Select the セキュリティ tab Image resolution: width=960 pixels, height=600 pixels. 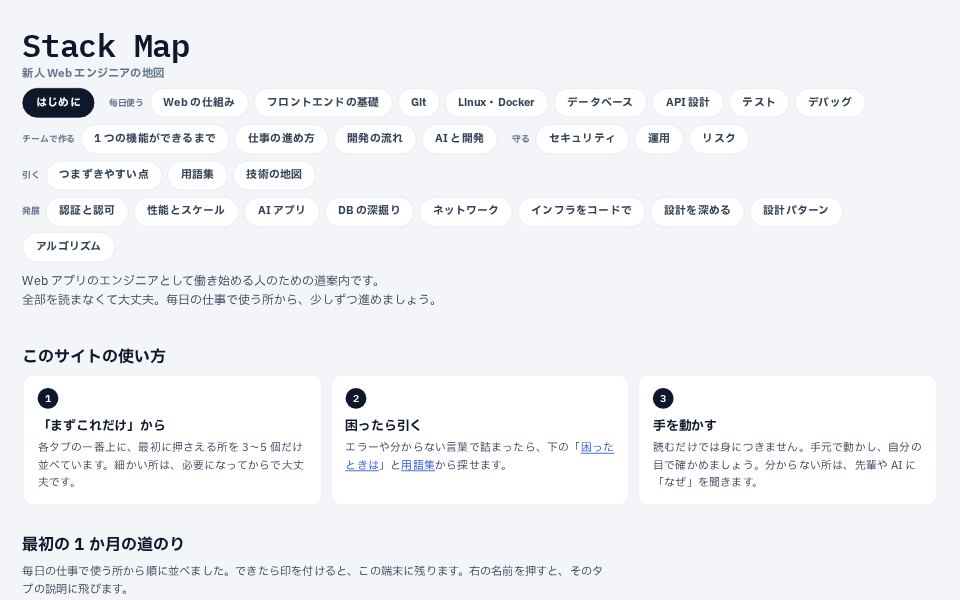pyautogui.click(x=582, y=138)
